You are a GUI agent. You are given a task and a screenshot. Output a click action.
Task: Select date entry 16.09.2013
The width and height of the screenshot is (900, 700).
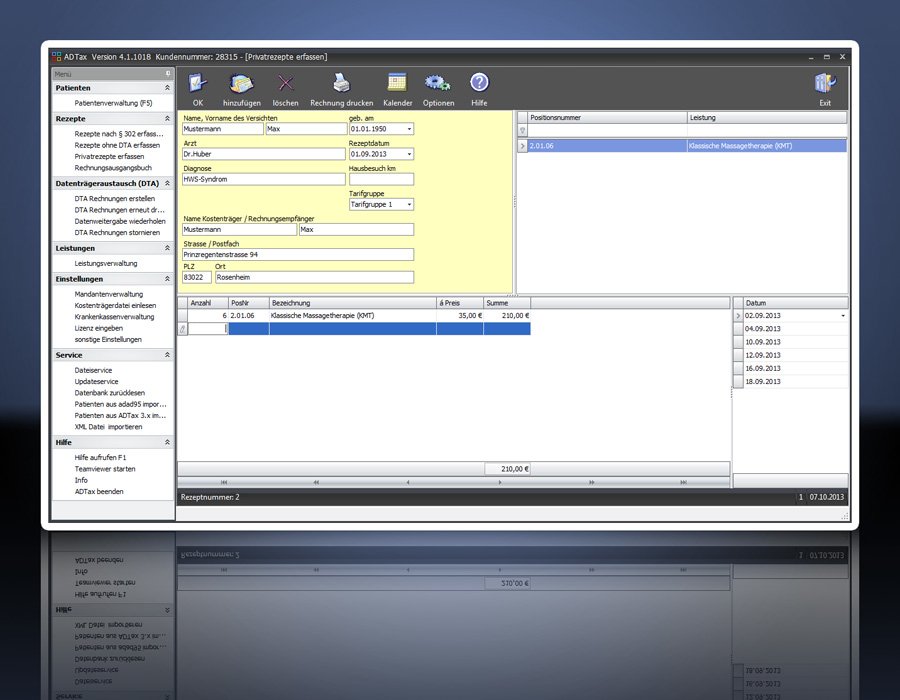795,368
